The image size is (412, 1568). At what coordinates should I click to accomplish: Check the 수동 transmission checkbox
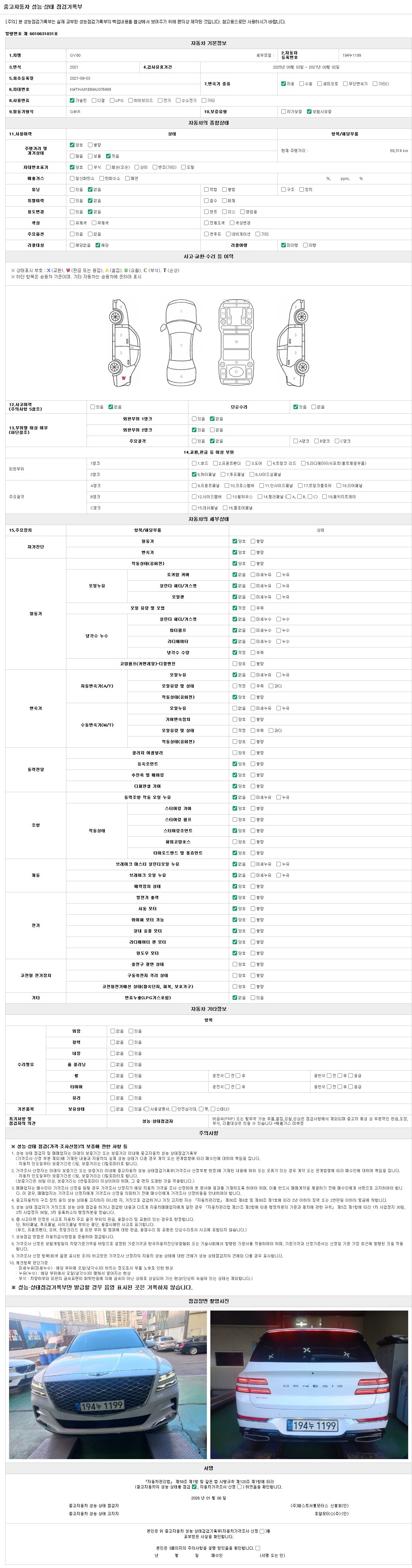tap(301, 83)
